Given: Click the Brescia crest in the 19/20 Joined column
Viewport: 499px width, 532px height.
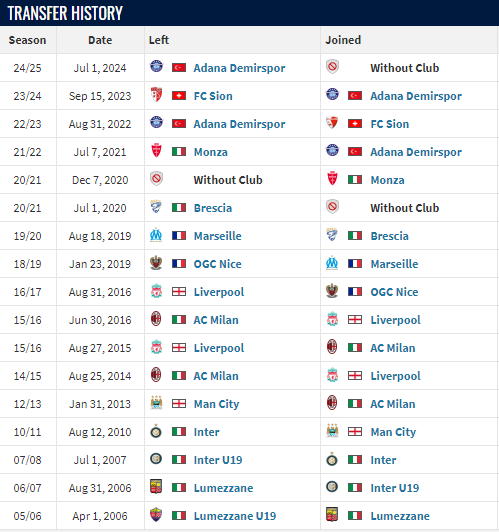Looking at the screenshot, I should 332,235.
